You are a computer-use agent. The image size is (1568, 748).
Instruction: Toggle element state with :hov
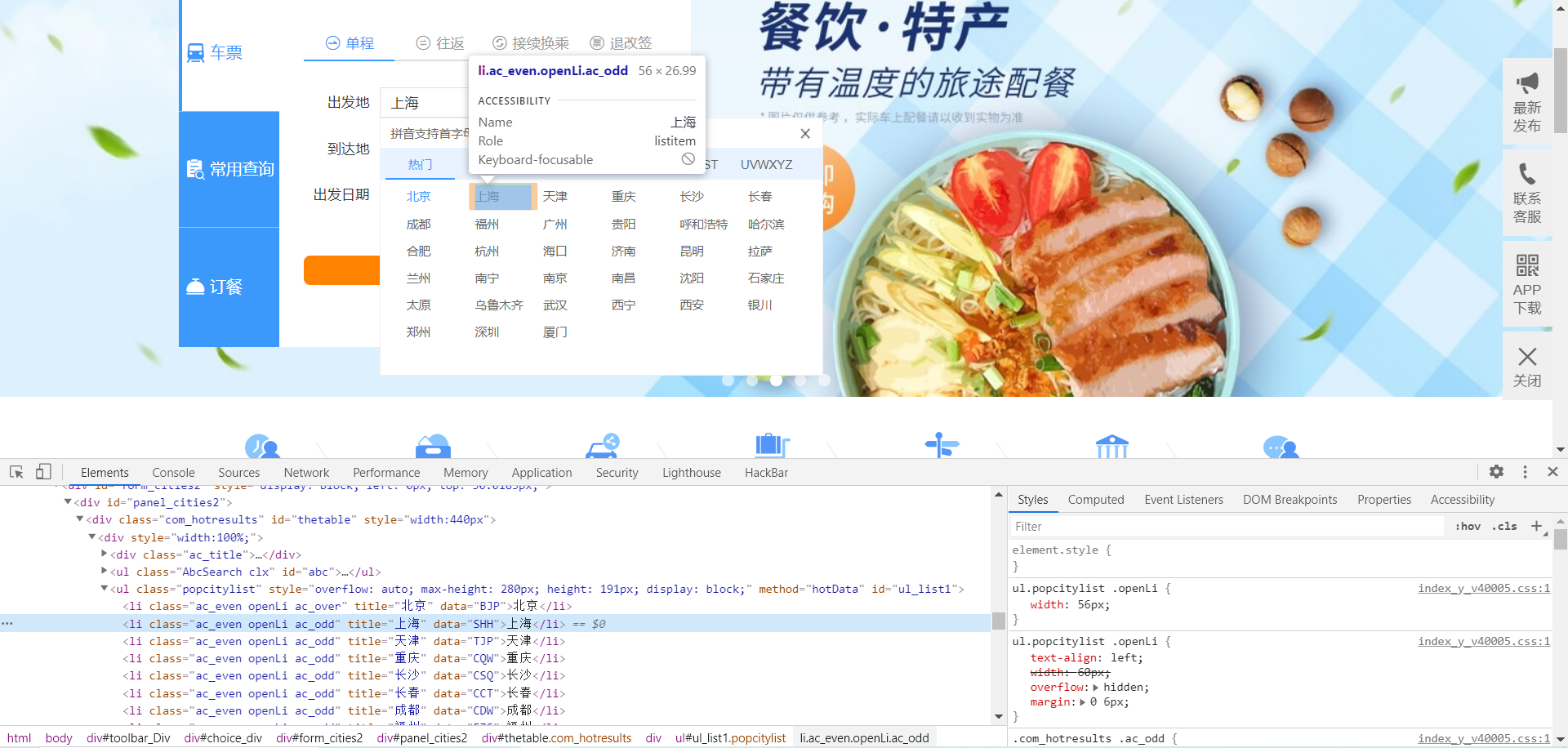[x=1468, y=526]
